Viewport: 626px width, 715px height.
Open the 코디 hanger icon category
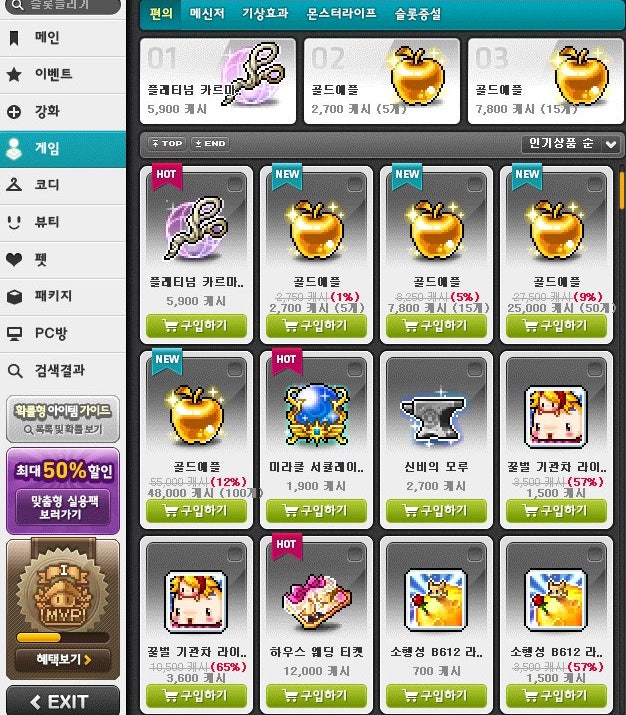pos(14,185)
